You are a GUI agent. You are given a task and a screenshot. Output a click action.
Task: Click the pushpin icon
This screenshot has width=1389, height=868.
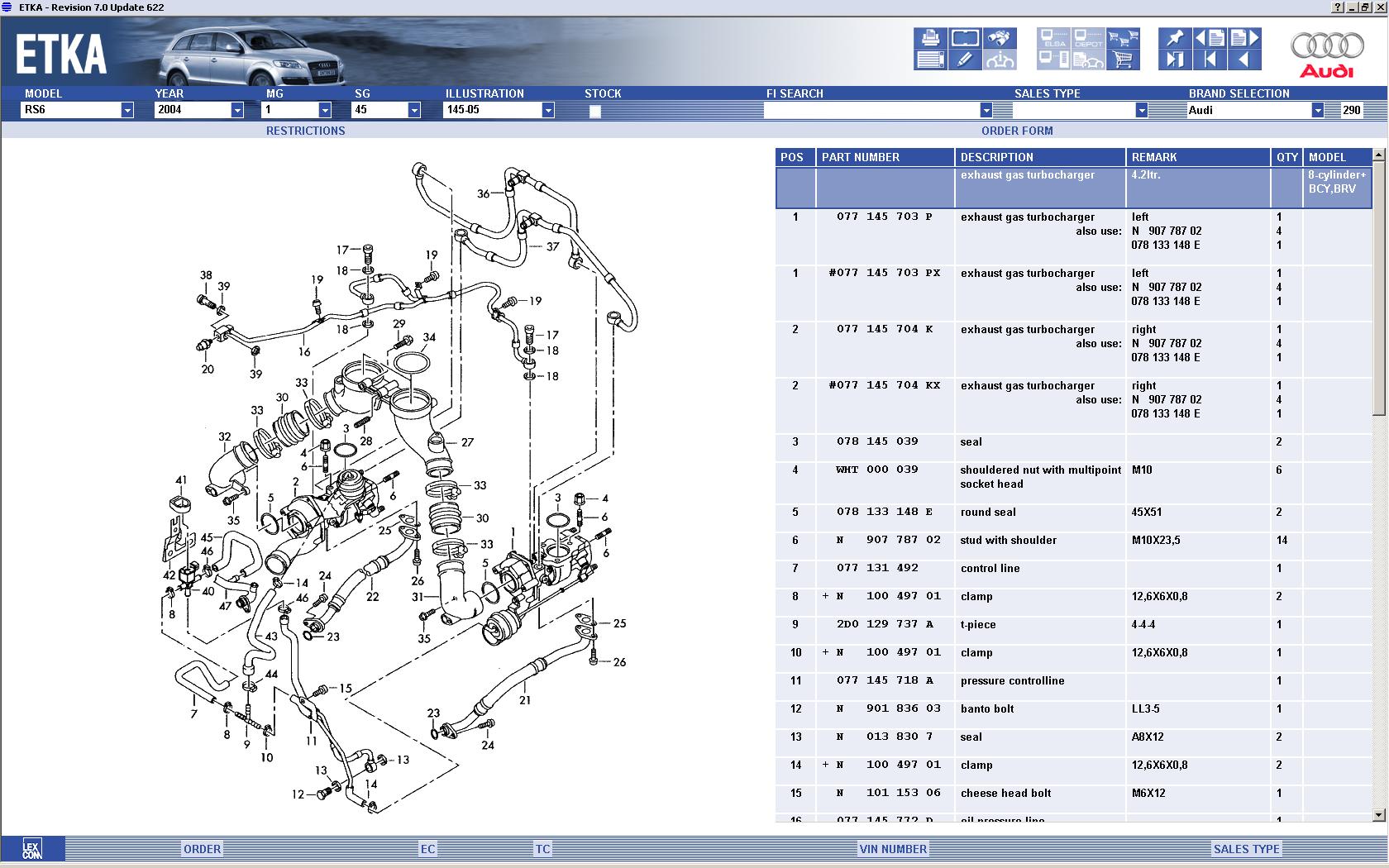pyautogui.click(x=1174, y=38)
